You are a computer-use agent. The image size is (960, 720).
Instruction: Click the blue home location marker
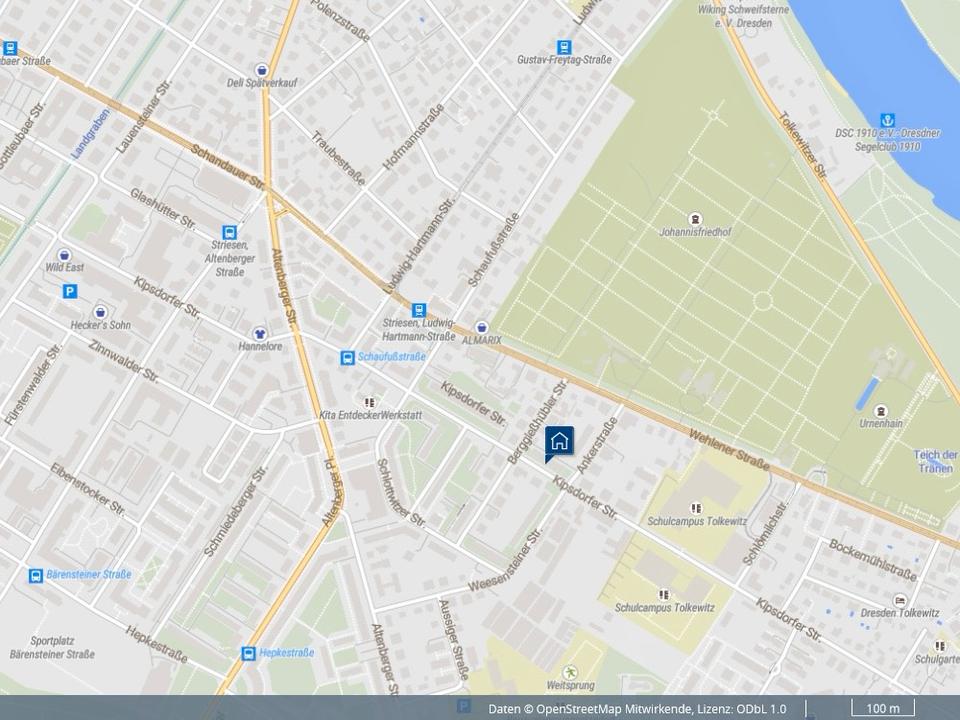point(560,441)
